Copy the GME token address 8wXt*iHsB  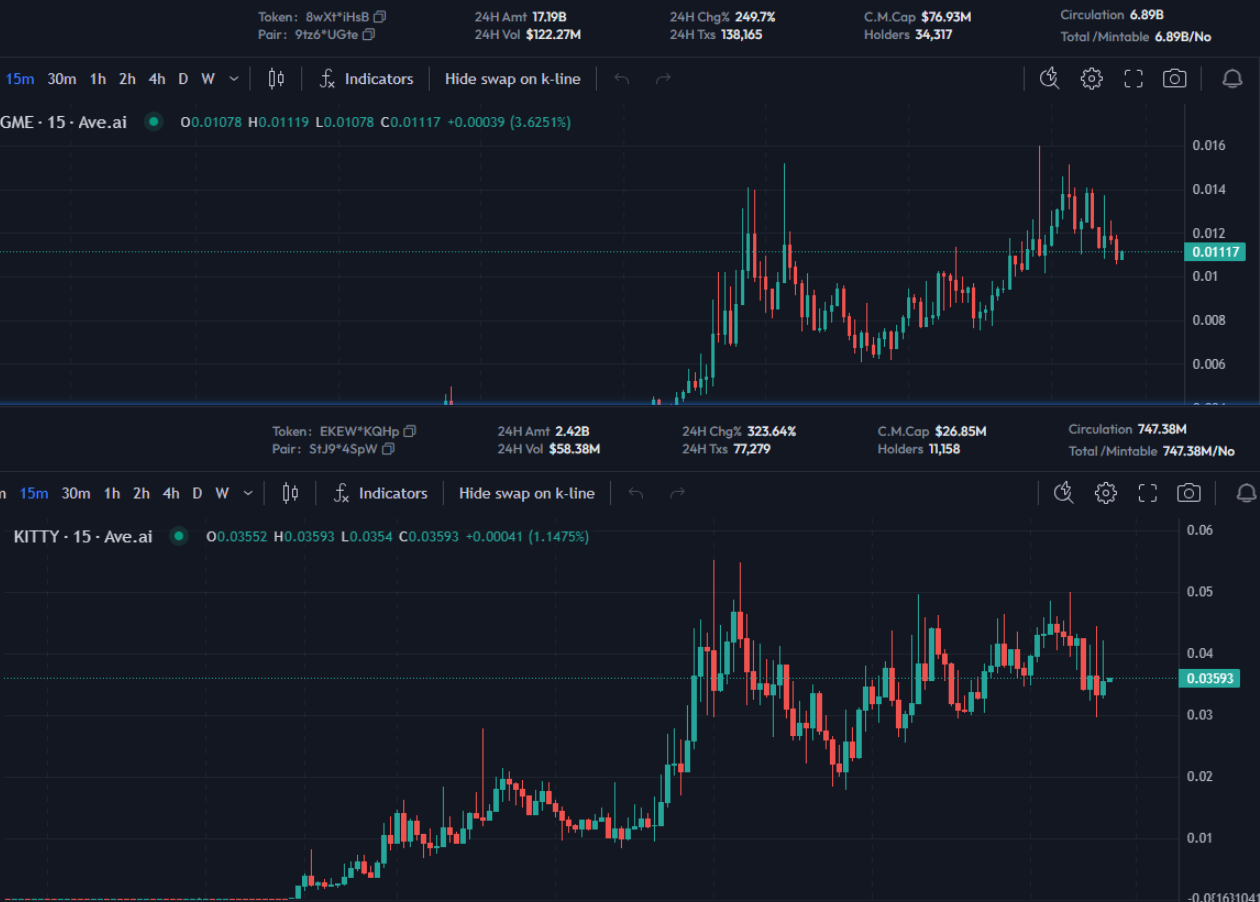coord(380,17)
